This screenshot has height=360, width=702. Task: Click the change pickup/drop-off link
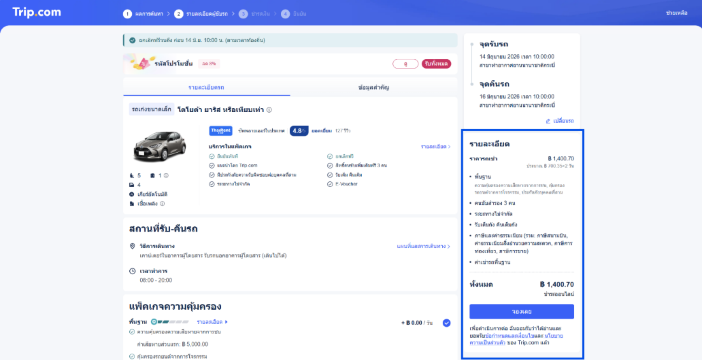pyautogui.click(x=560, y=121)
